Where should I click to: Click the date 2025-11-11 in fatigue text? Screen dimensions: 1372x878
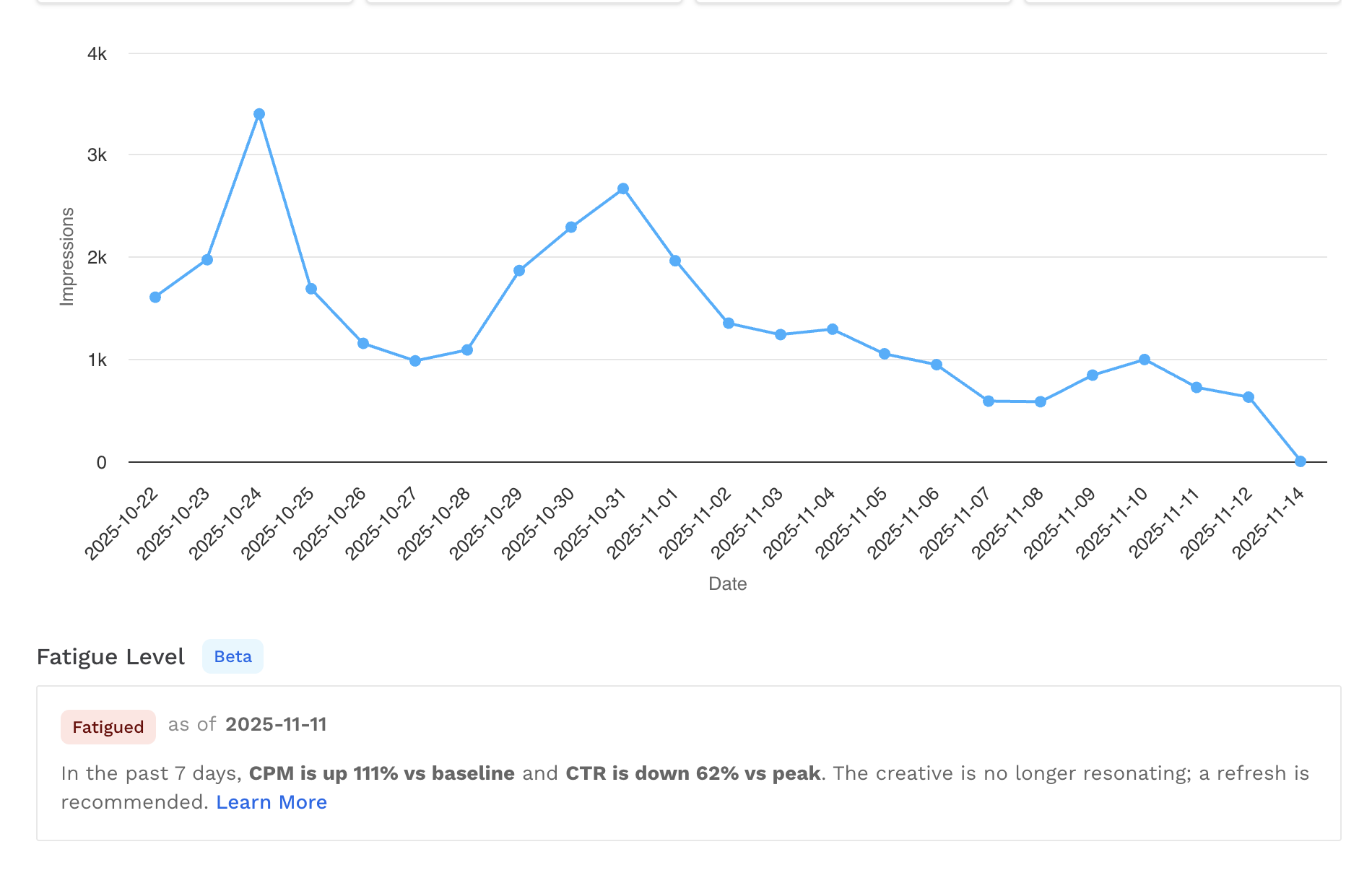[x=277, y=724]
